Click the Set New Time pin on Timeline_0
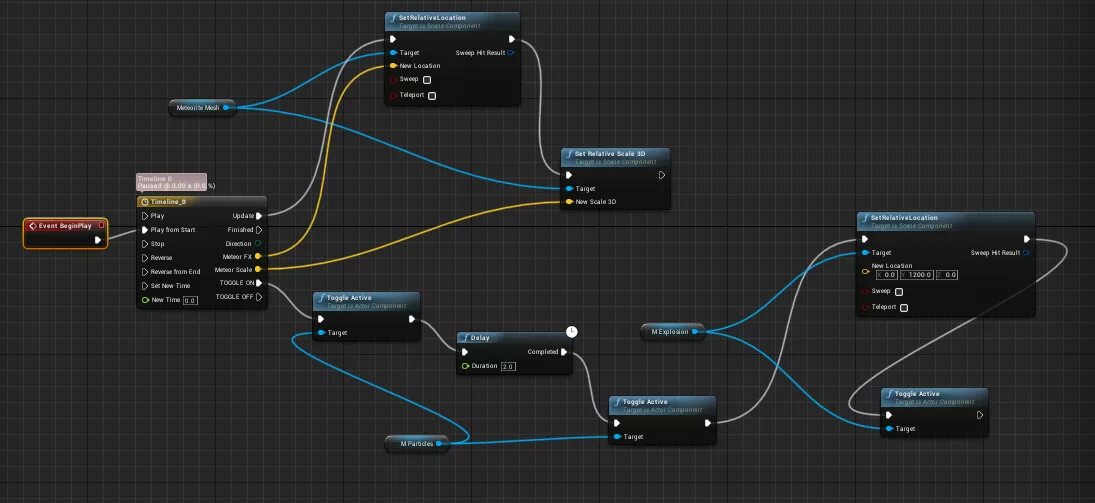1095x503 pixels. 145,286
